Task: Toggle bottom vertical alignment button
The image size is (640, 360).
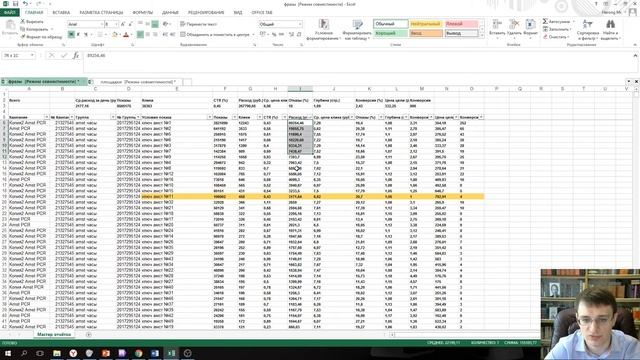Action: [155, 24]
